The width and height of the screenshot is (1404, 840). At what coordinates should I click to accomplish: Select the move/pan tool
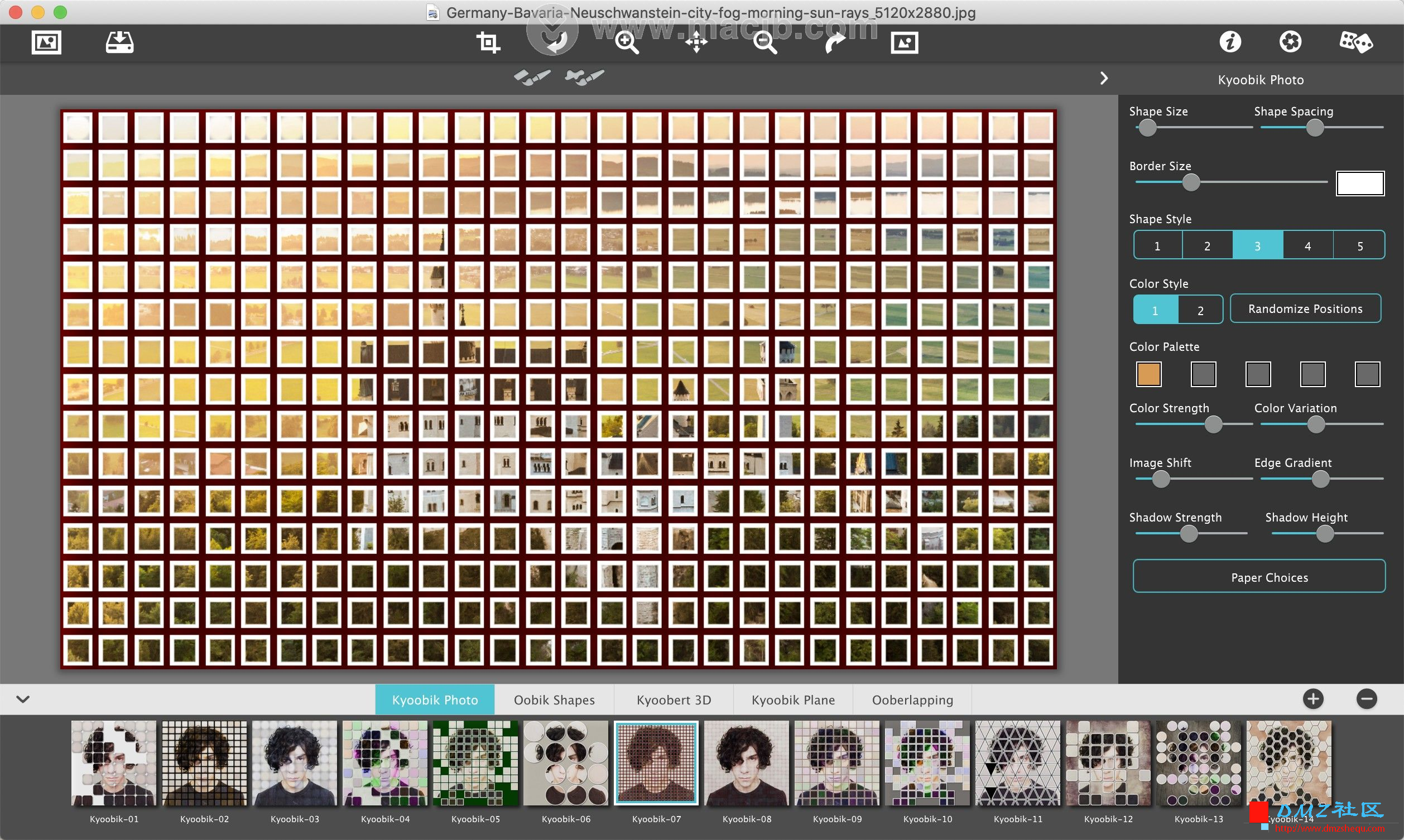[696, 42]
